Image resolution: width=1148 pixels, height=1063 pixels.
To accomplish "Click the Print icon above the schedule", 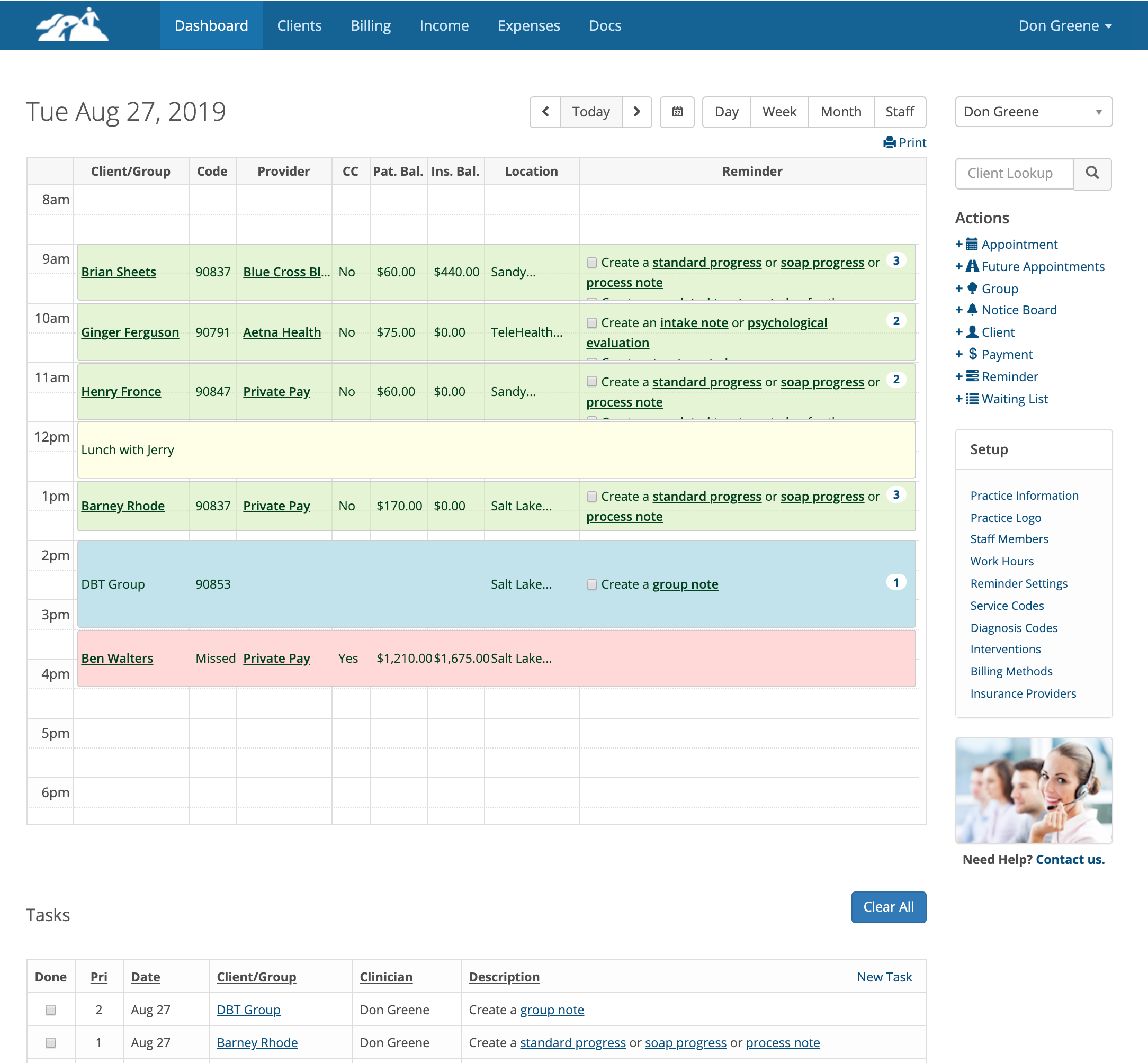I will tap(890, 142).
